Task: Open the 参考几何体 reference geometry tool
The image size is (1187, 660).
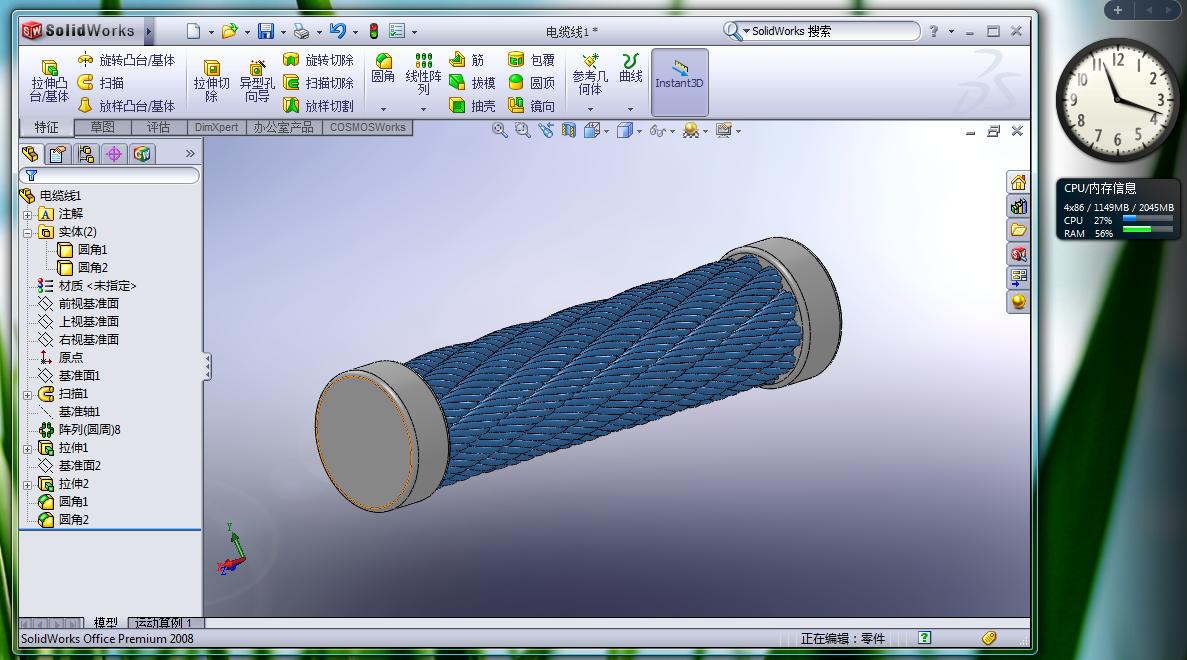Action: 590,73
